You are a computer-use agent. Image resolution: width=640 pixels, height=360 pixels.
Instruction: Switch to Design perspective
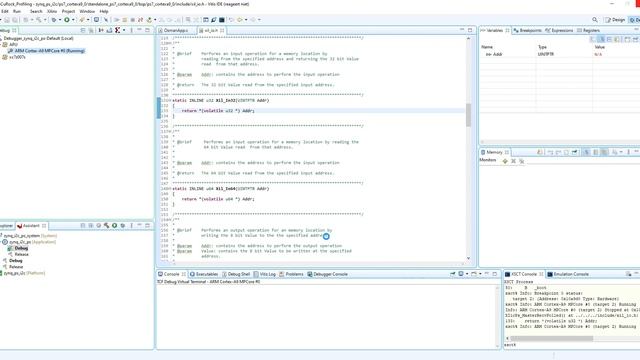(615, 20)
